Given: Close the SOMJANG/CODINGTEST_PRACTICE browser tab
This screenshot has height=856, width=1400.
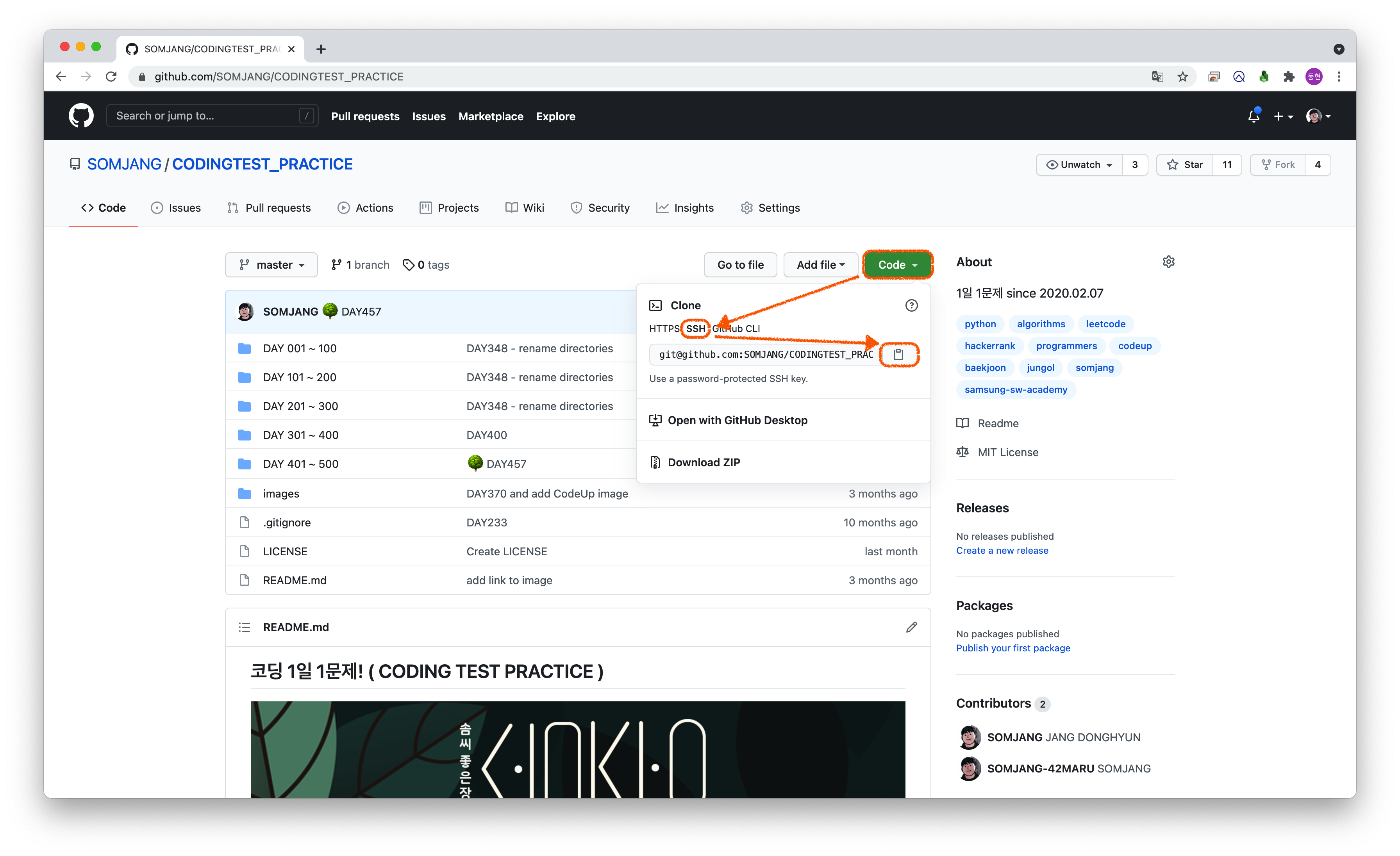Looking at the screenshot, I should pos(291,50).
